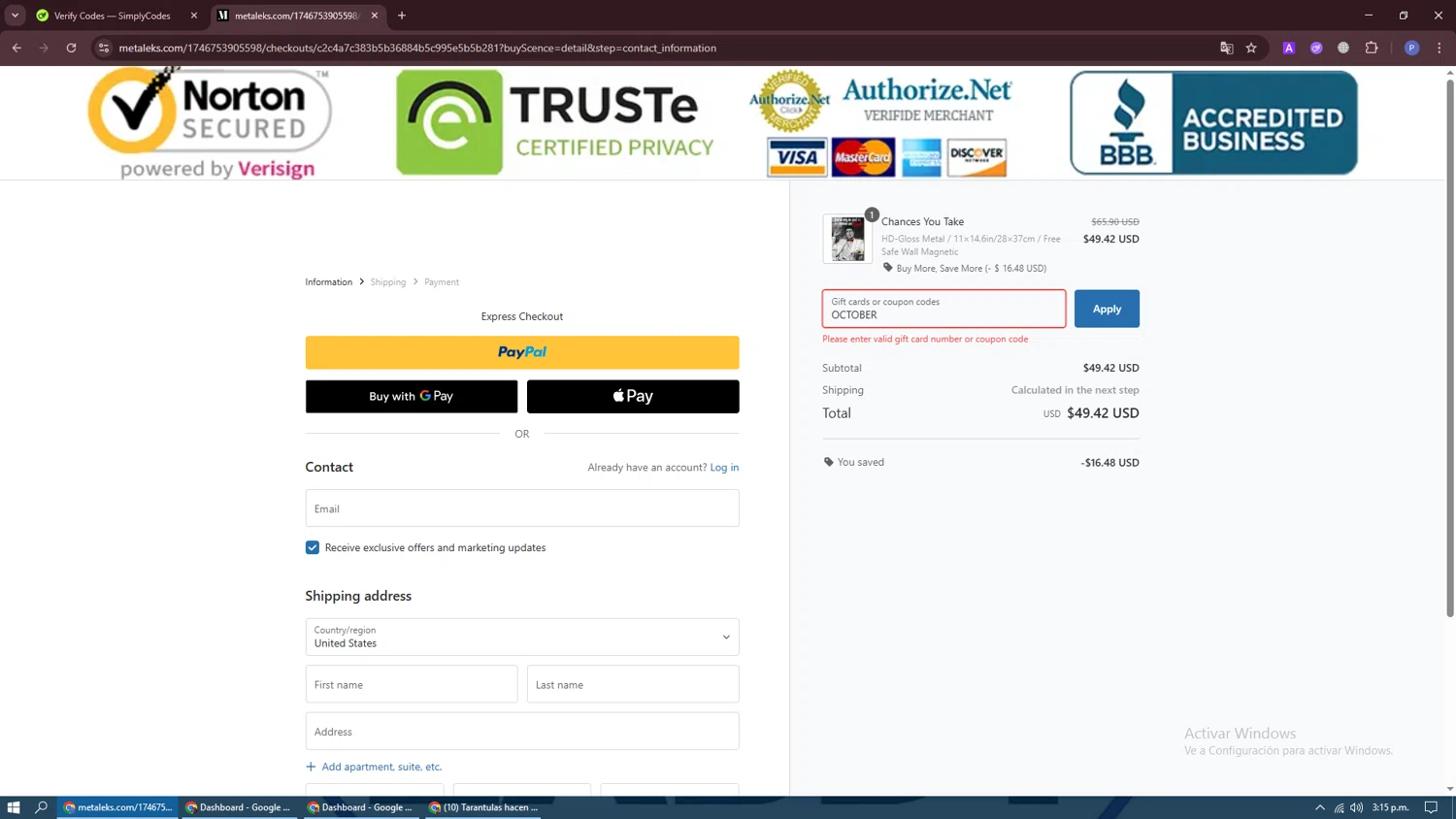Click the $49.42 USD total amount
Viewport: 1456px width, 819px height.
(x=1103, y=413)
